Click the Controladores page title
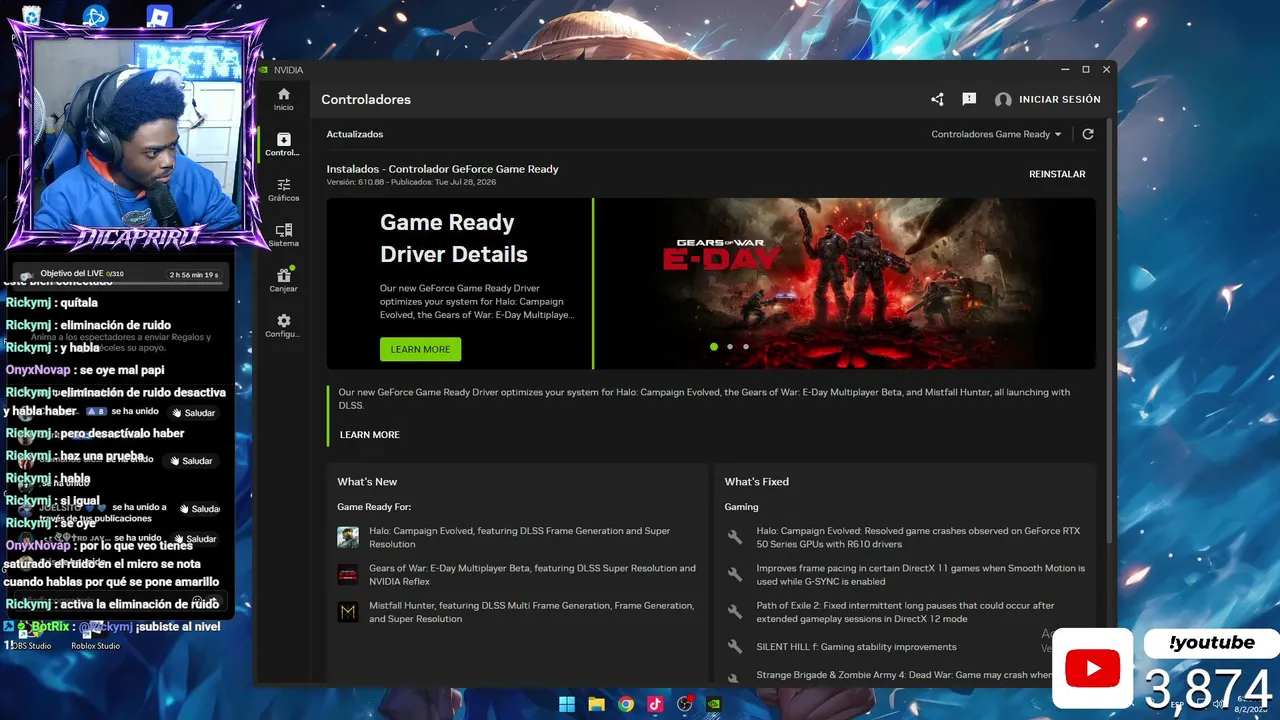Screen dimensions: 1280x720 tap(366, 100)
